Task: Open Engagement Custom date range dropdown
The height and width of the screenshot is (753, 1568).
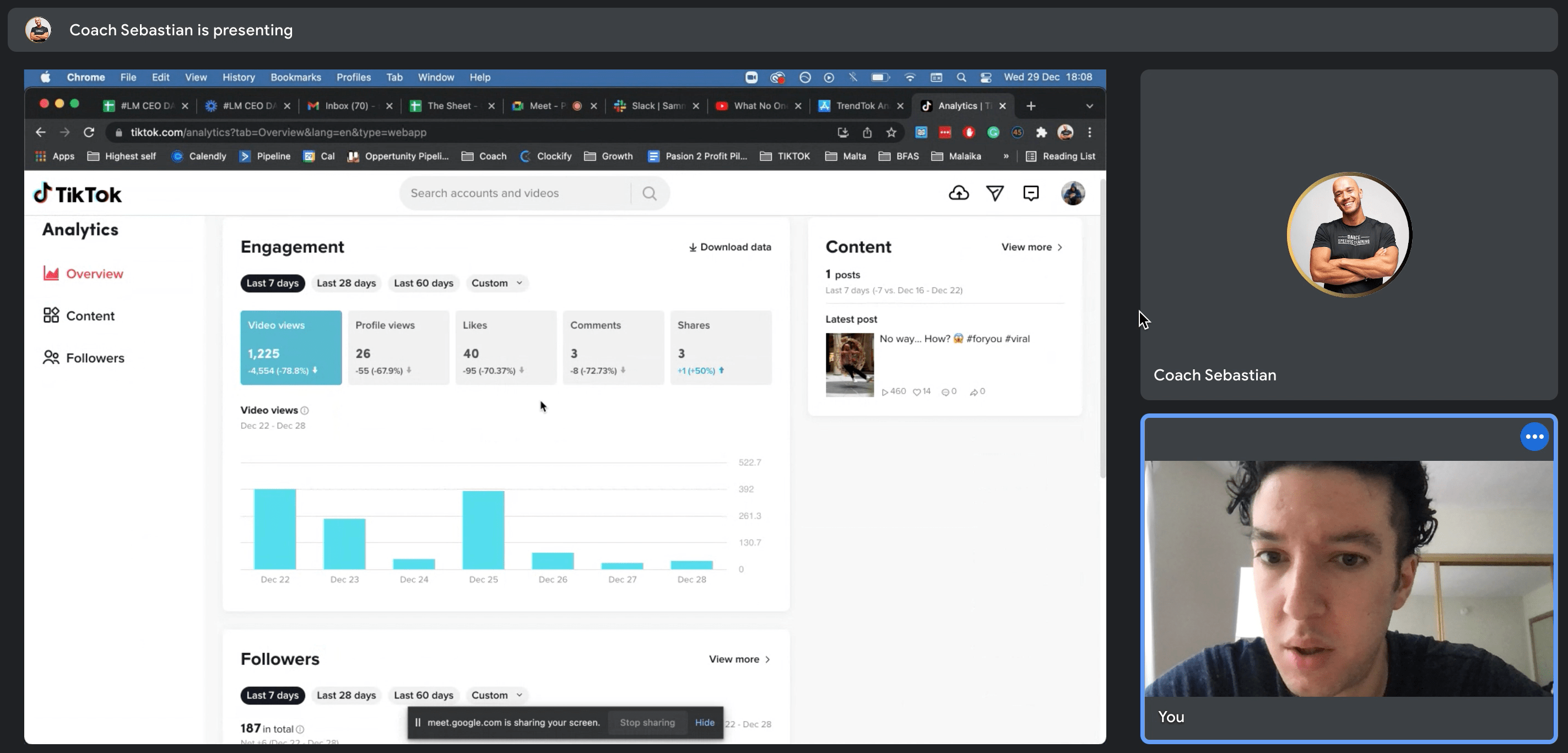Action: pos(496,283)
